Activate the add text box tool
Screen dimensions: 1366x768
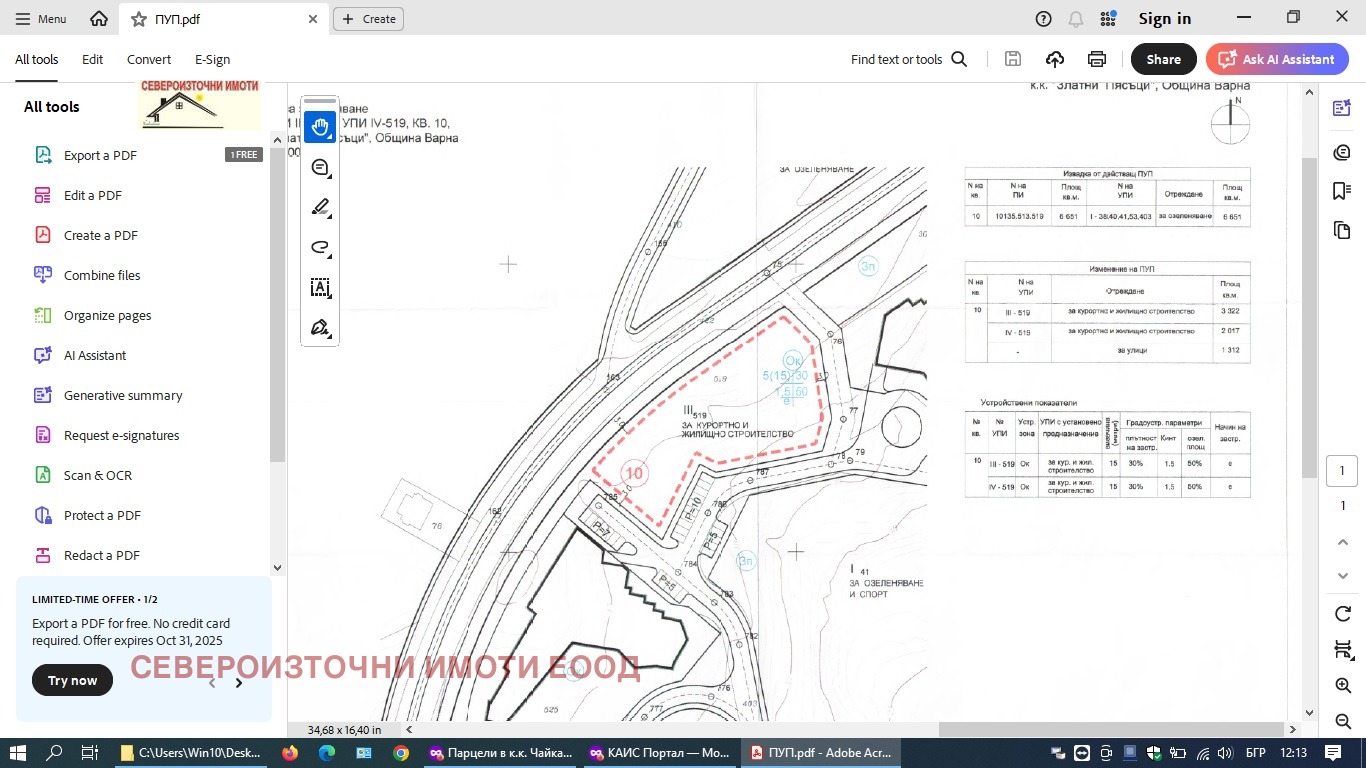[320, 288]
